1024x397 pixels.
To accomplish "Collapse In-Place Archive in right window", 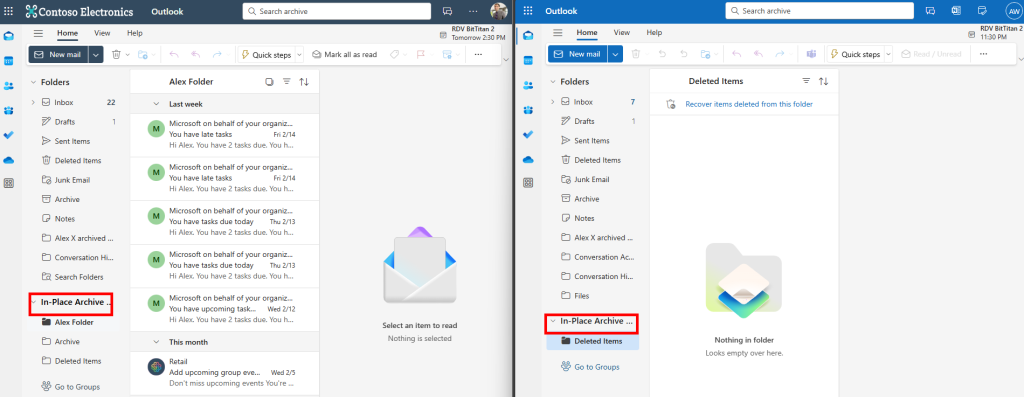I will point(552,321).
